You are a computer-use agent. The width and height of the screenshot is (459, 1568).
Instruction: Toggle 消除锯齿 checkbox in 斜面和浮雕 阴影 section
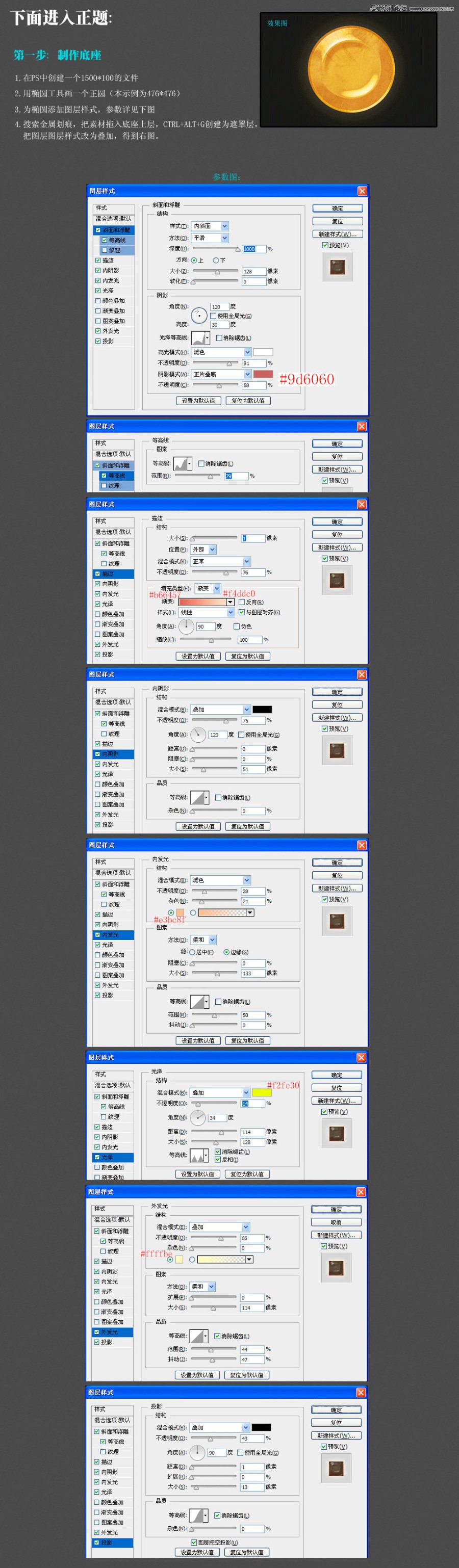point(219,338)
